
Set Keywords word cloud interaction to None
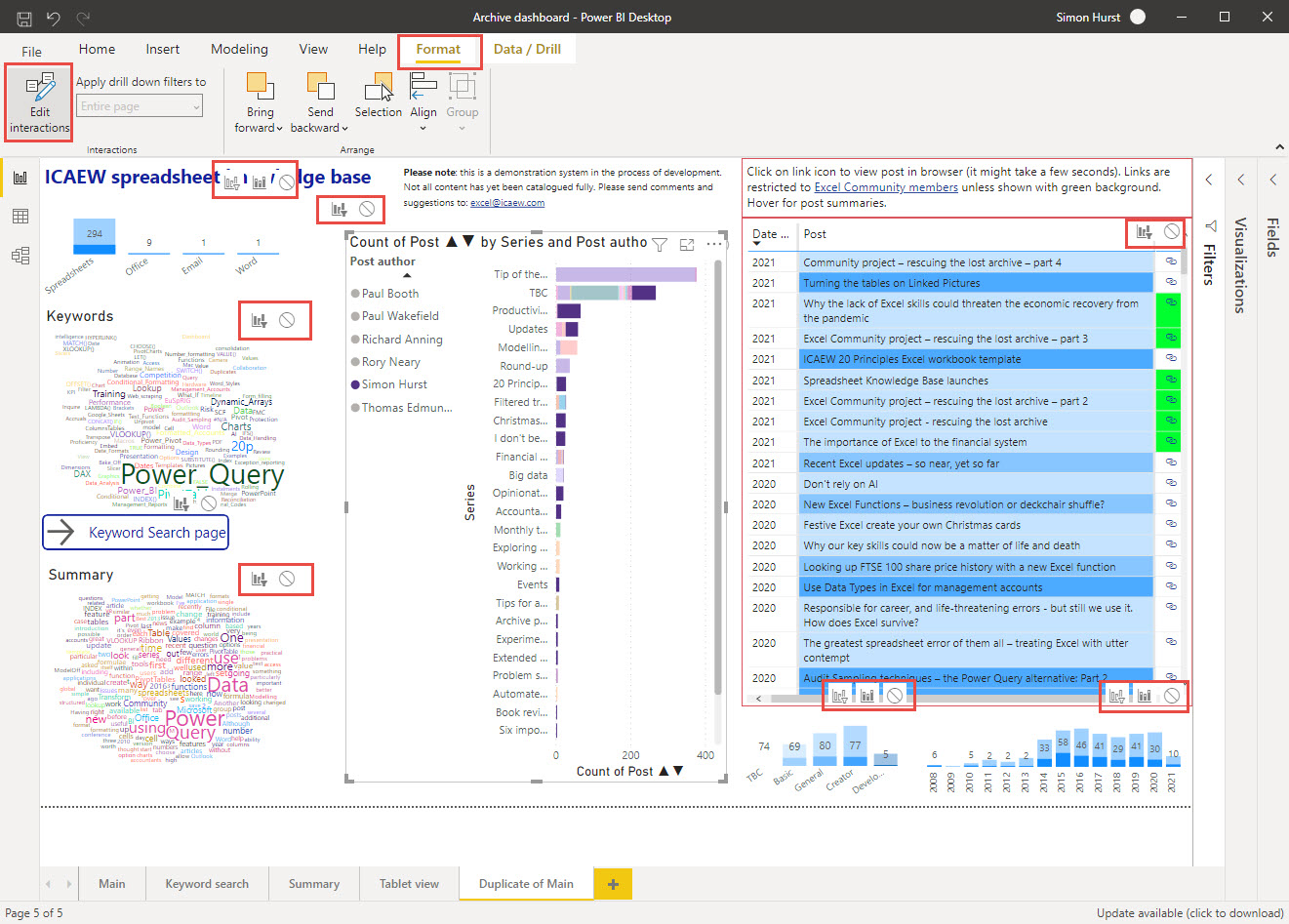287,320
